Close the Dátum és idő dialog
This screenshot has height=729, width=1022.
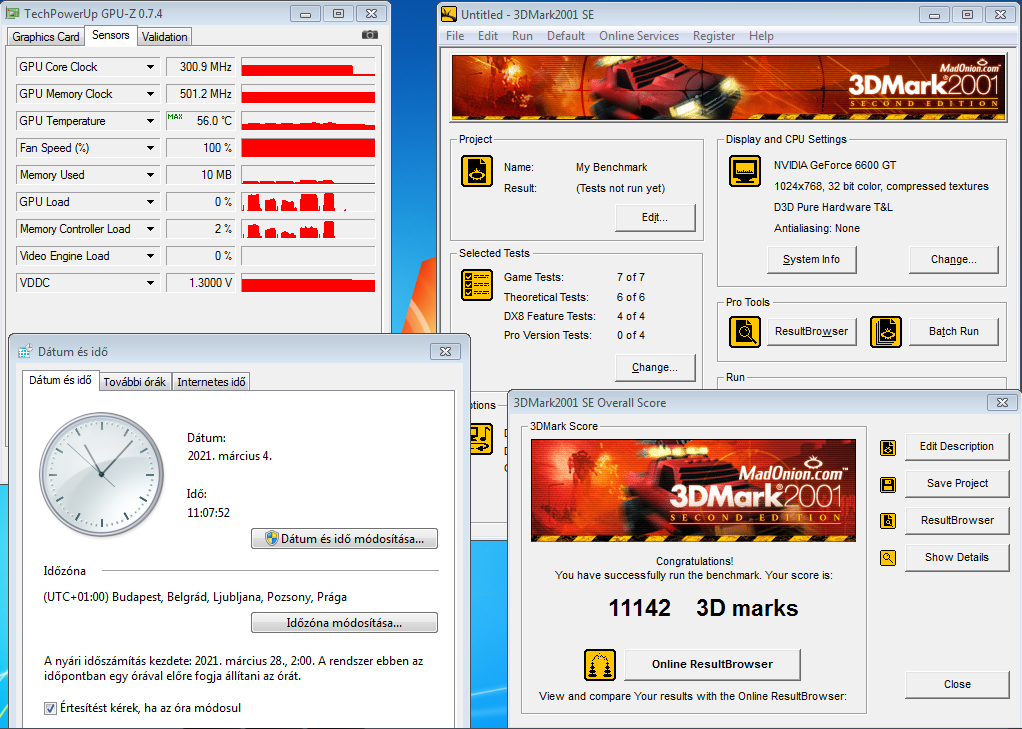[x=445, y=351]
